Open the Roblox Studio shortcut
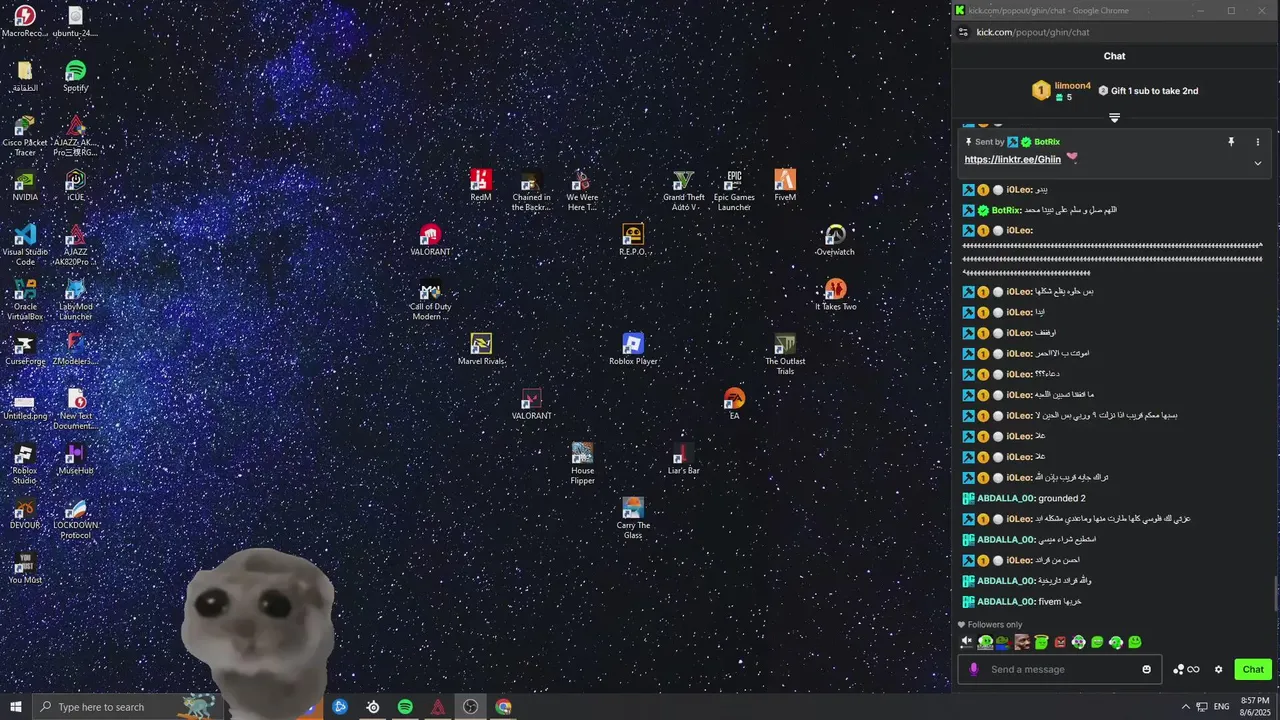 click(25, 464)
